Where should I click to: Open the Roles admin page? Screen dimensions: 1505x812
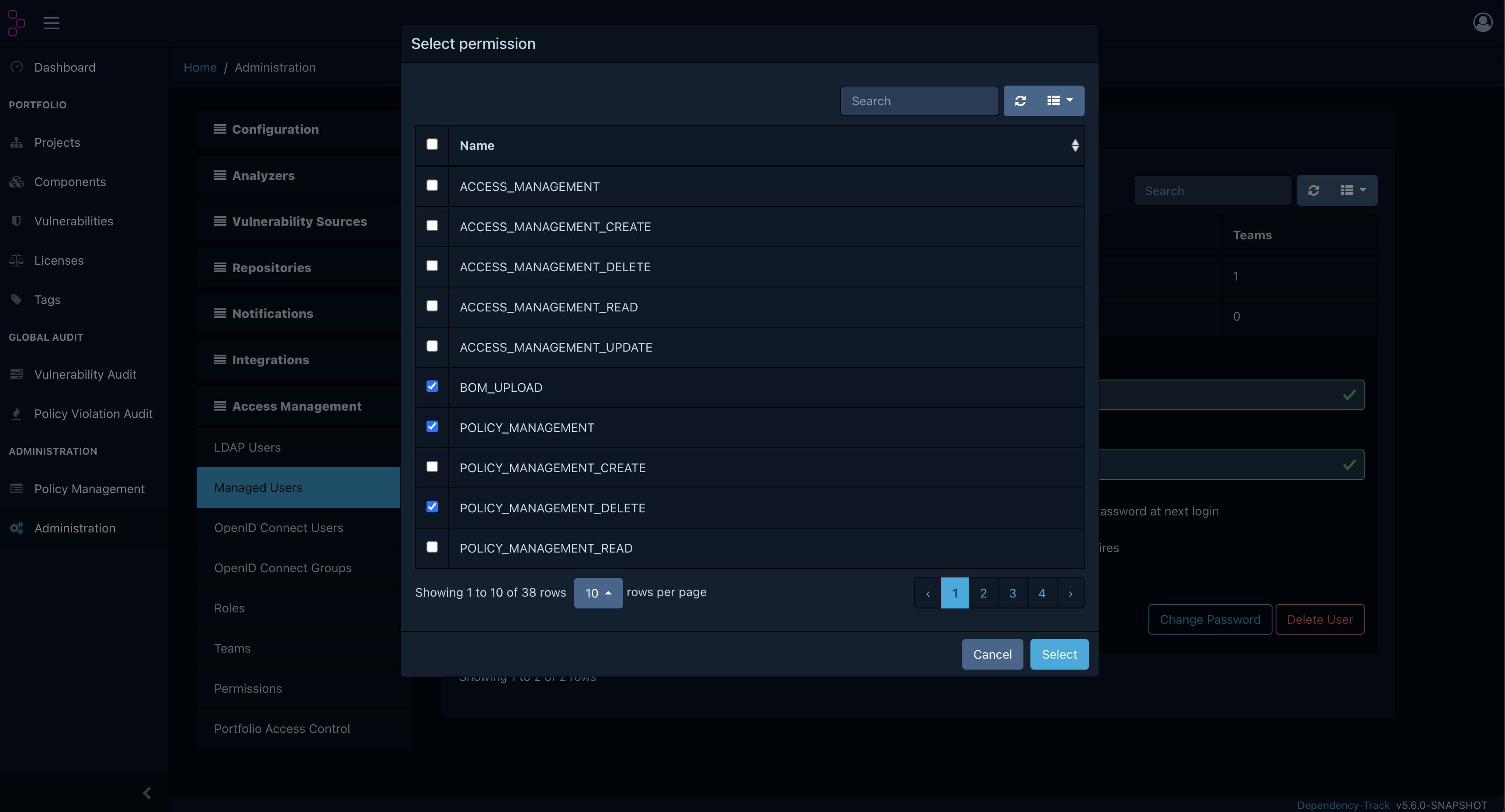click(298, 608)
